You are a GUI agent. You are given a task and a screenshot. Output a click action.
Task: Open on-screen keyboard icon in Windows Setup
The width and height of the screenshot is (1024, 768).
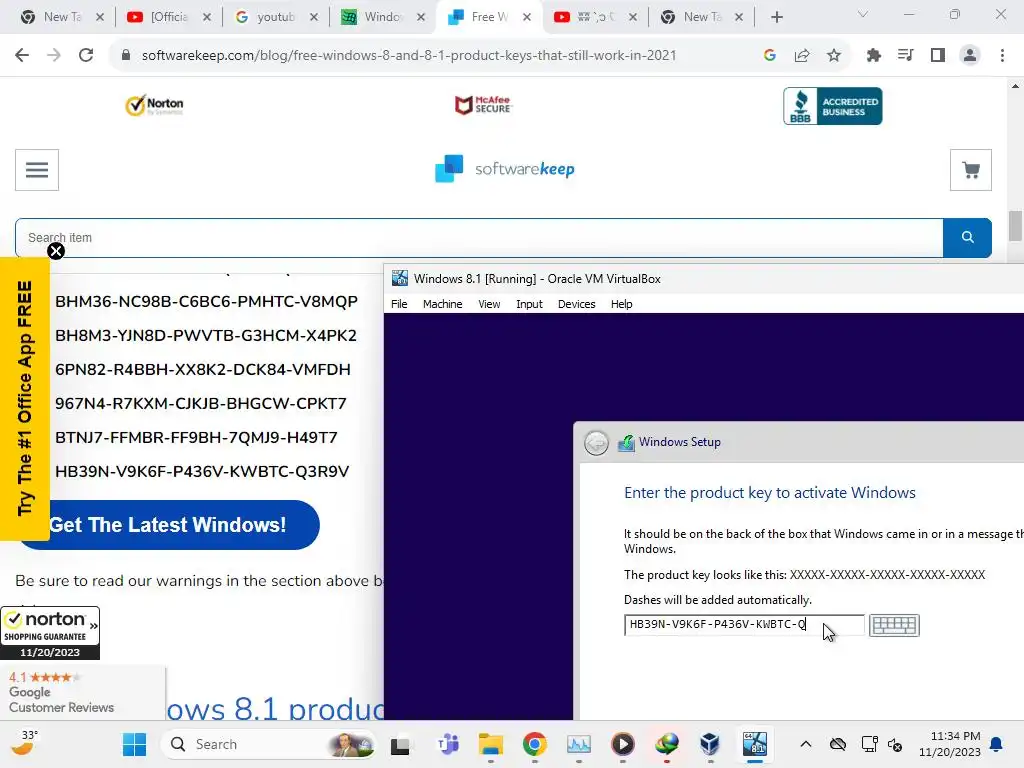(894, 625)
